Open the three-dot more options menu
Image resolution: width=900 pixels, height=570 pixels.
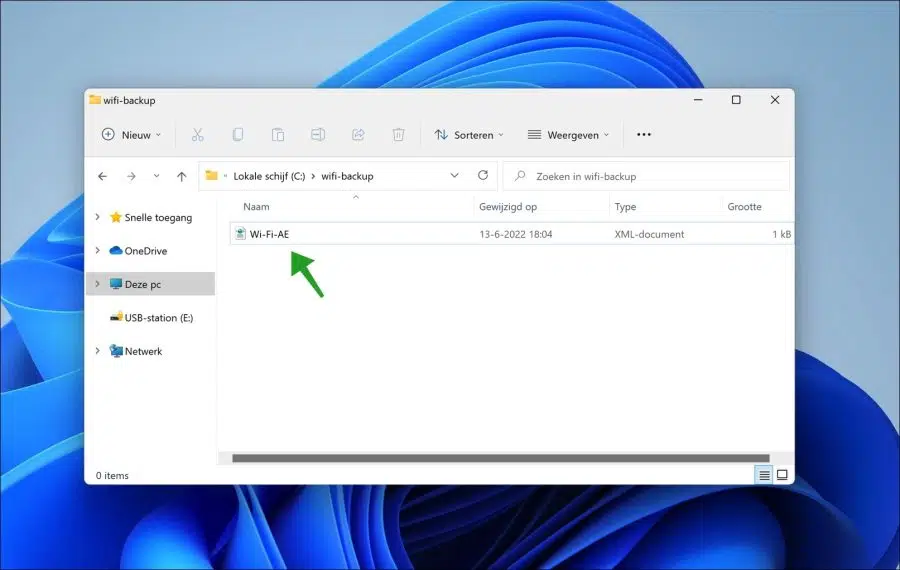644,135
